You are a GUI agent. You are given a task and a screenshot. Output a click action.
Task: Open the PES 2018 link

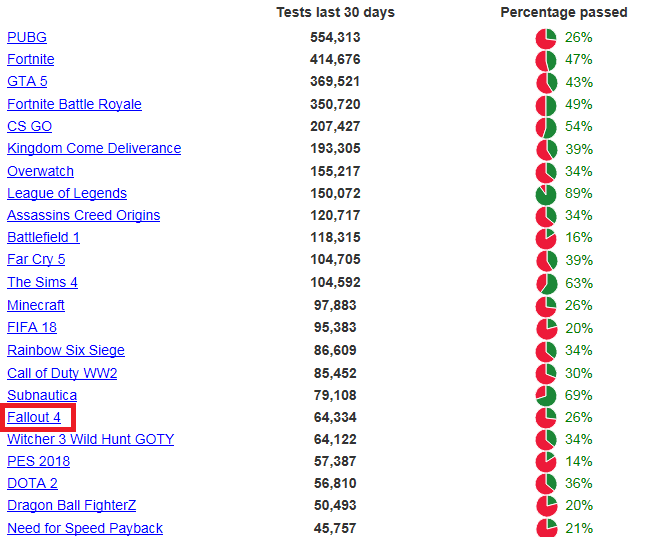tap(39, 461)
